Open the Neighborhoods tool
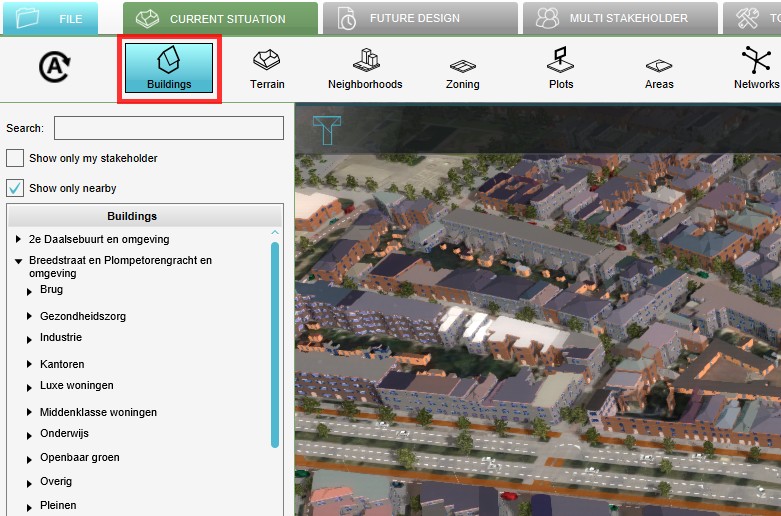The image size is (781, 516). [365, 68]
